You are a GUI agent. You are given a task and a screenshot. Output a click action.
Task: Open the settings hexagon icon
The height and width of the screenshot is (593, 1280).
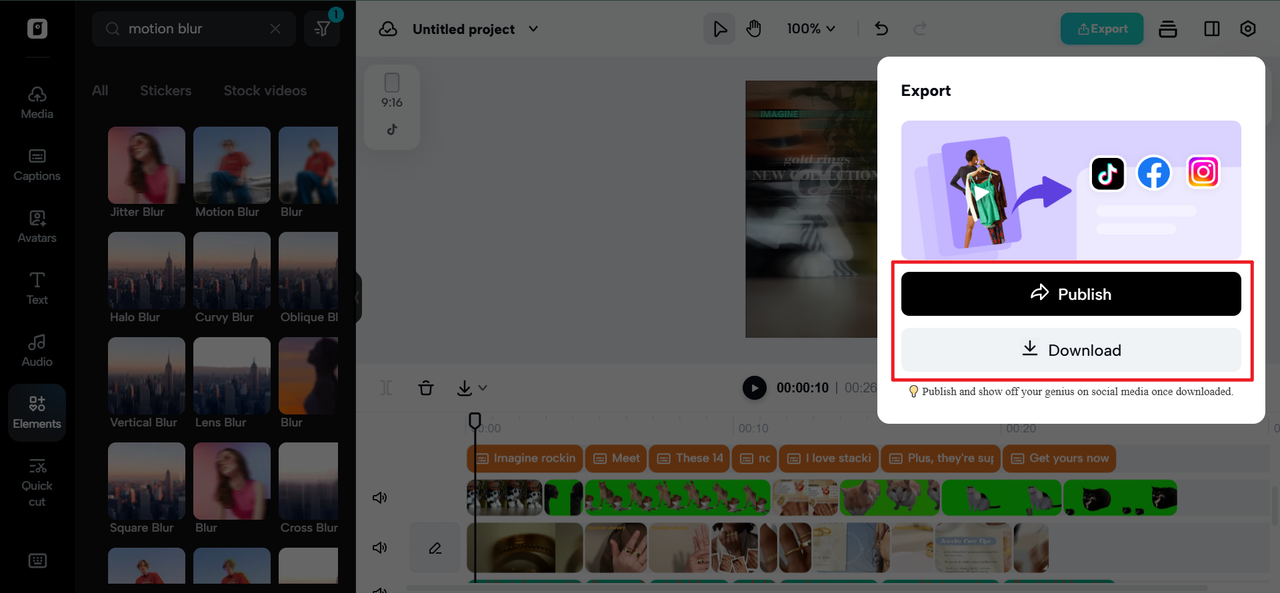pyautogui.click(x=1248, y=29)
